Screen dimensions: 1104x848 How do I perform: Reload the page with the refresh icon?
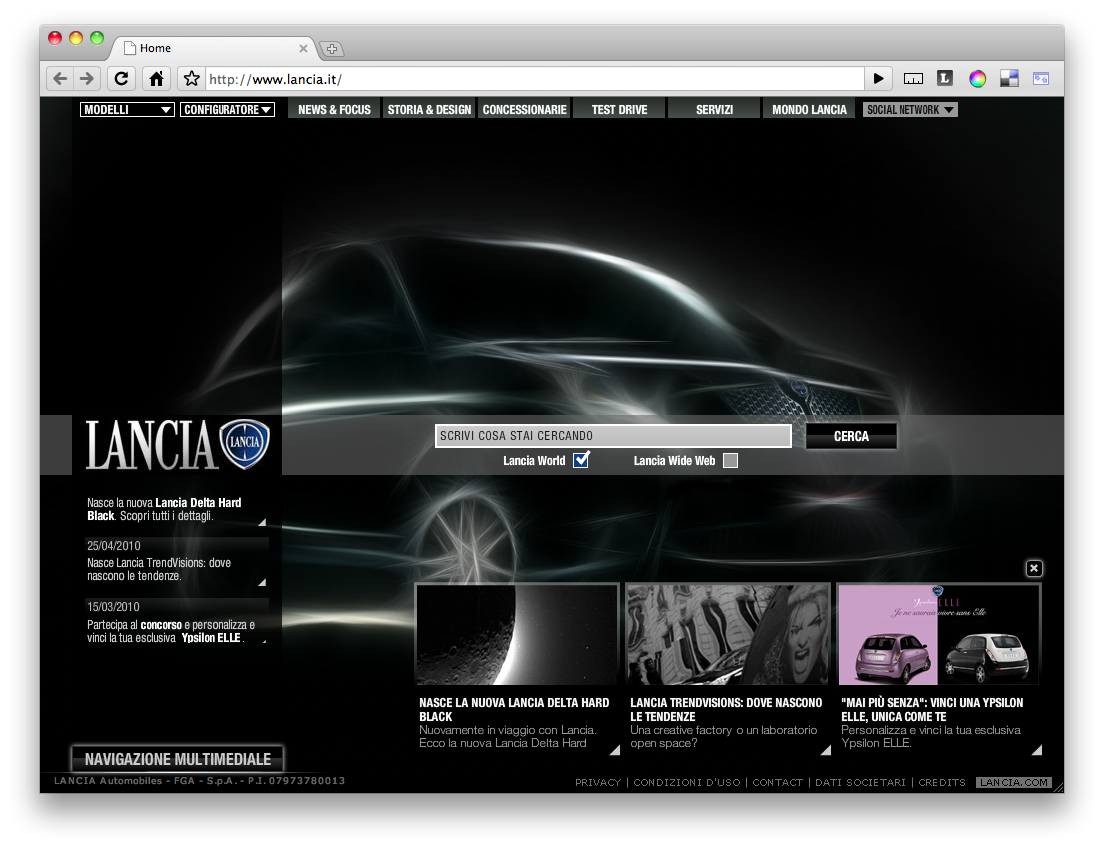121,79
